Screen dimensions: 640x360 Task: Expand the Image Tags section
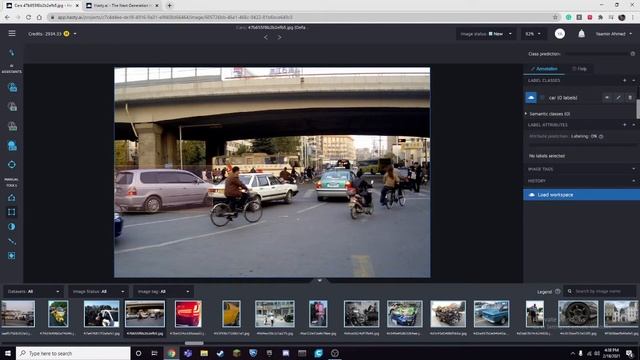(x=633, y=169)
